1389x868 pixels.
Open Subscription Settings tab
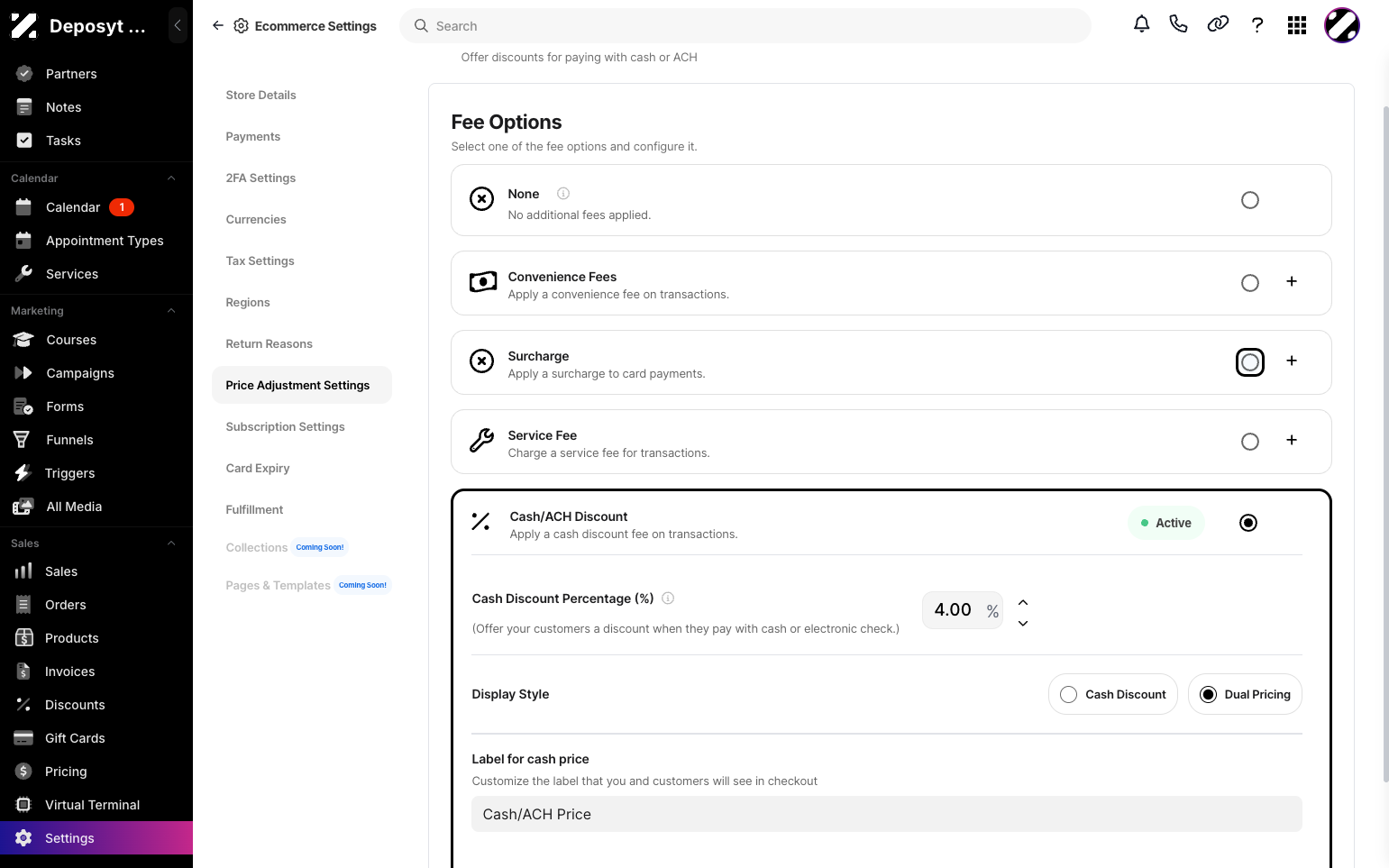coord(285,426)
